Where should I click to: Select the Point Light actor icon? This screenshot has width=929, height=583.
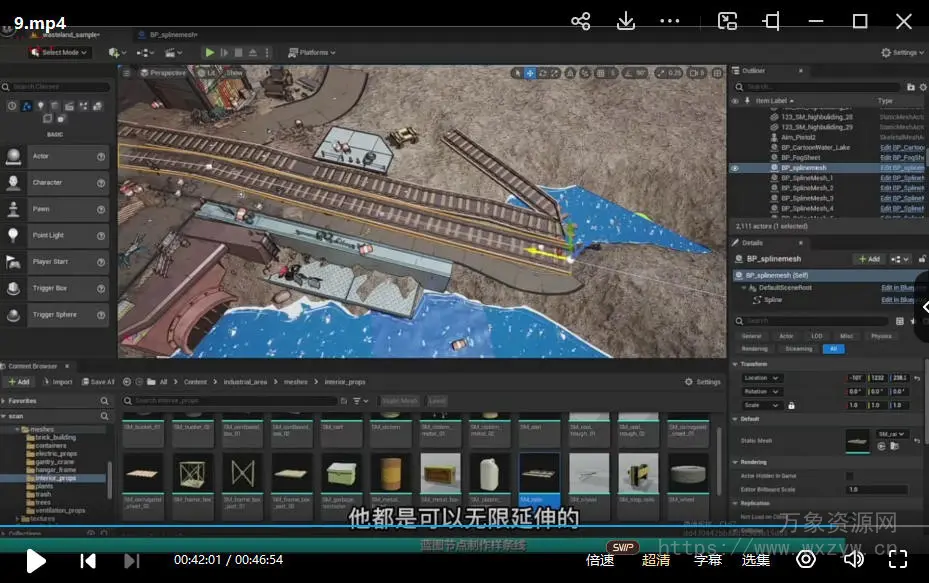(14, 235)
